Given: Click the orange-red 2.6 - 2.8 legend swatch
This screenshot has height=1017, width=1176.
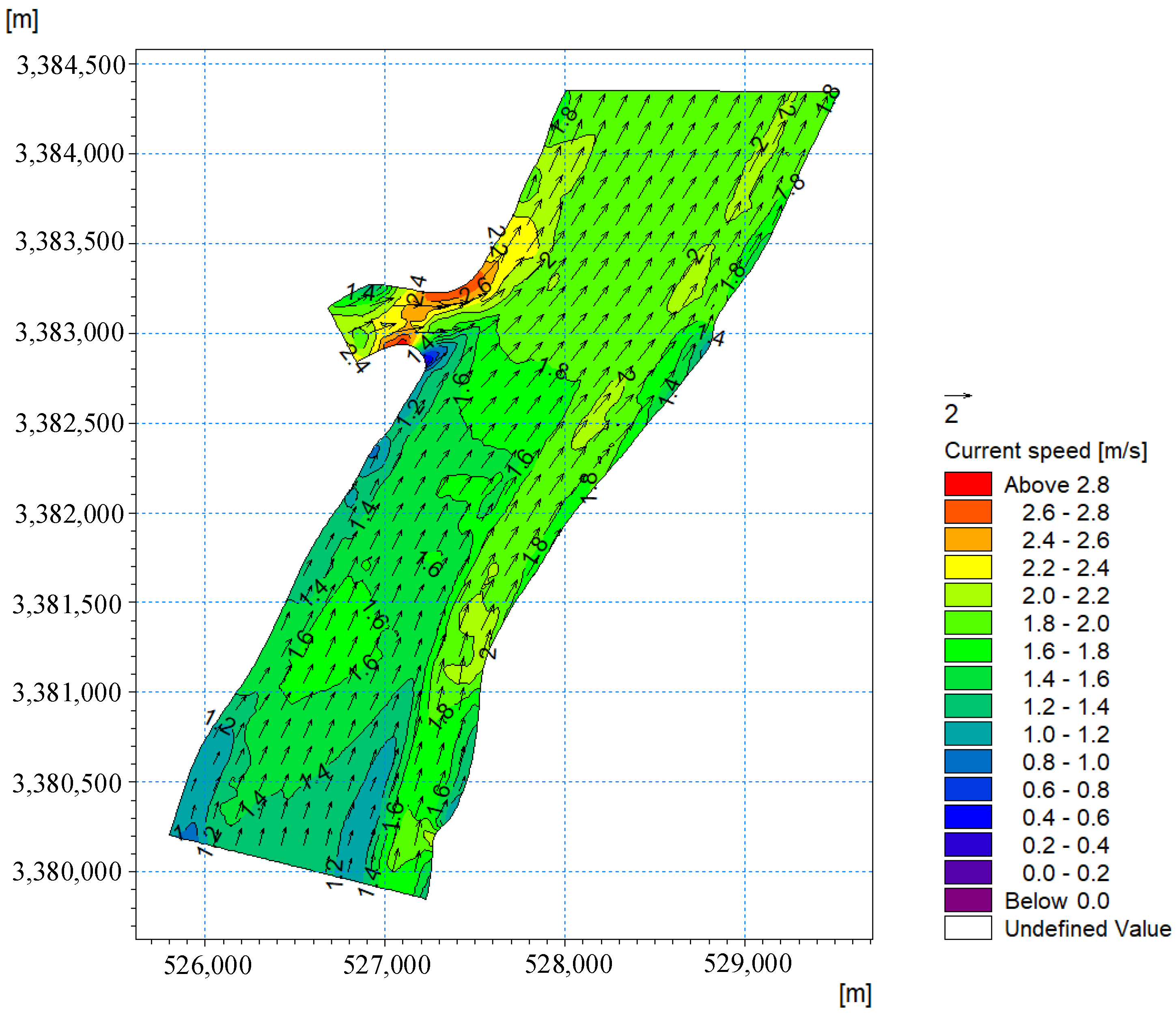Looking at the screenshot, I should click(x=968, y=512).
